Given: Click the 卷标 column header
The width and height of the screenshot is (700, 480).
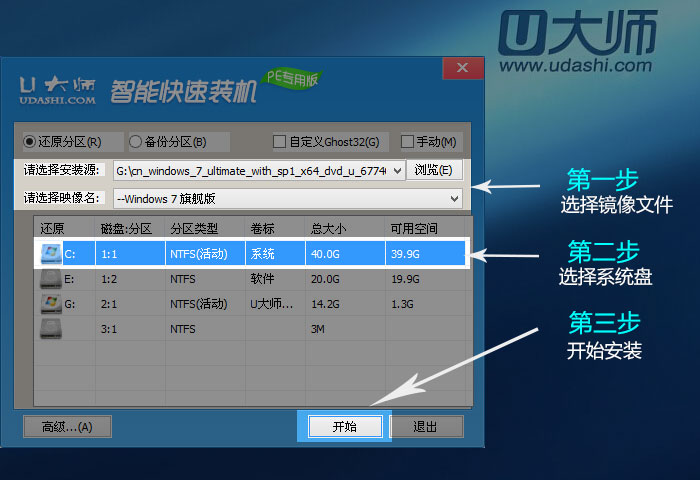Looking at the screenshot, I should pyautogui.click(x=275, y=228).
